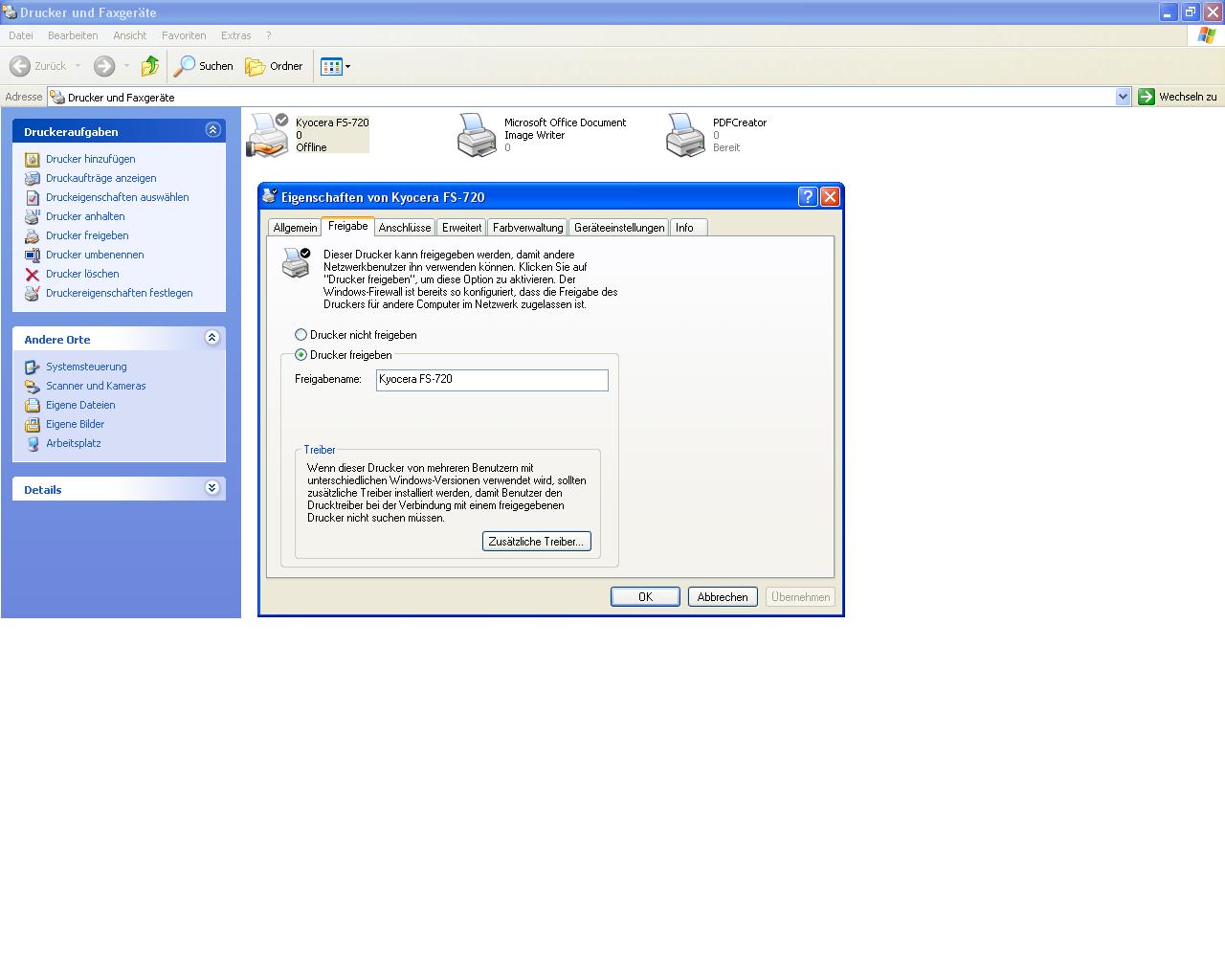Click the Freigabe tab
1225x980 pixels.
click(347, 226)
